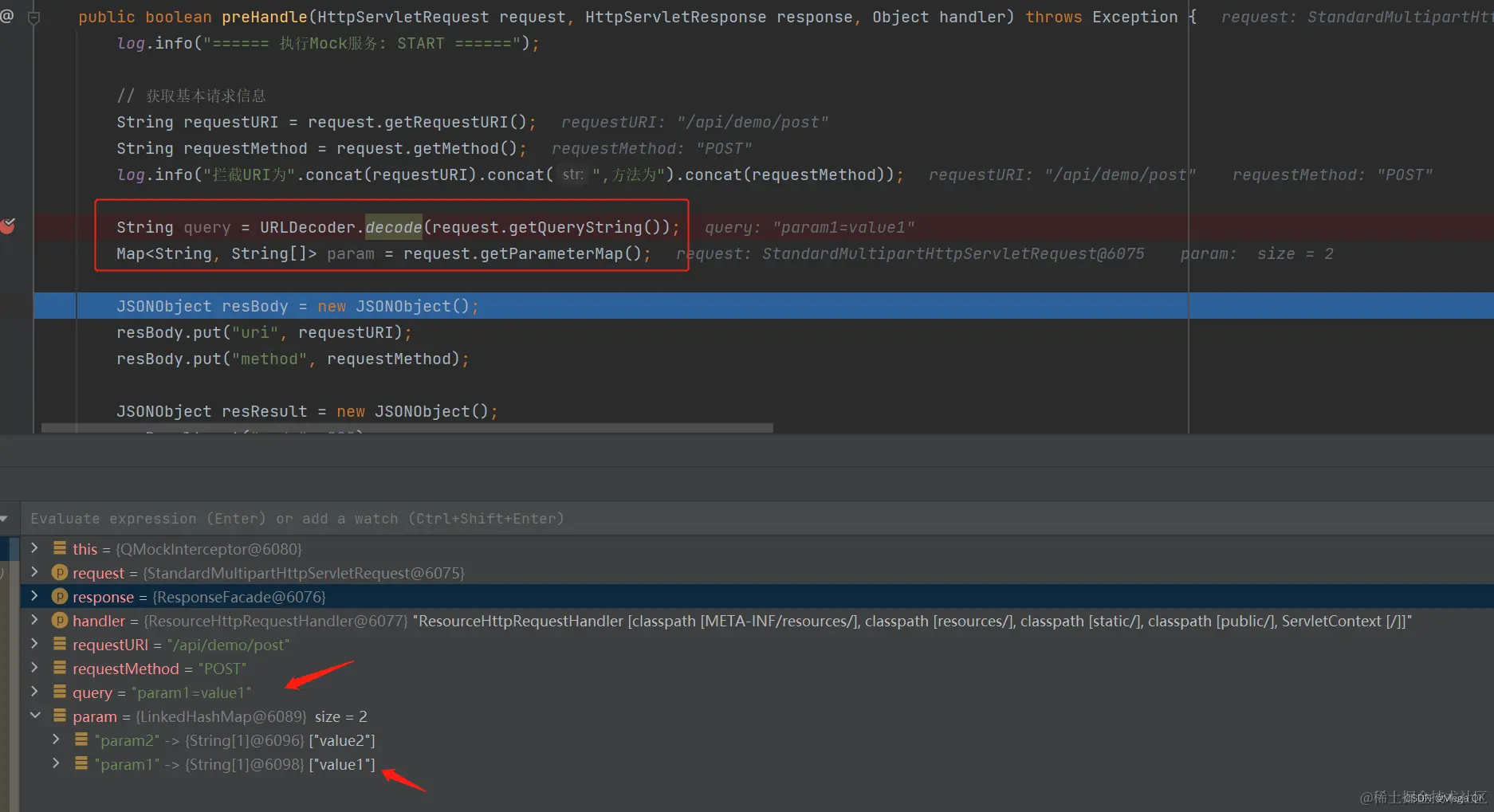Expand the 'query' variable node
The height and width of the screenshot is (812, 1494).
[34, 692]
